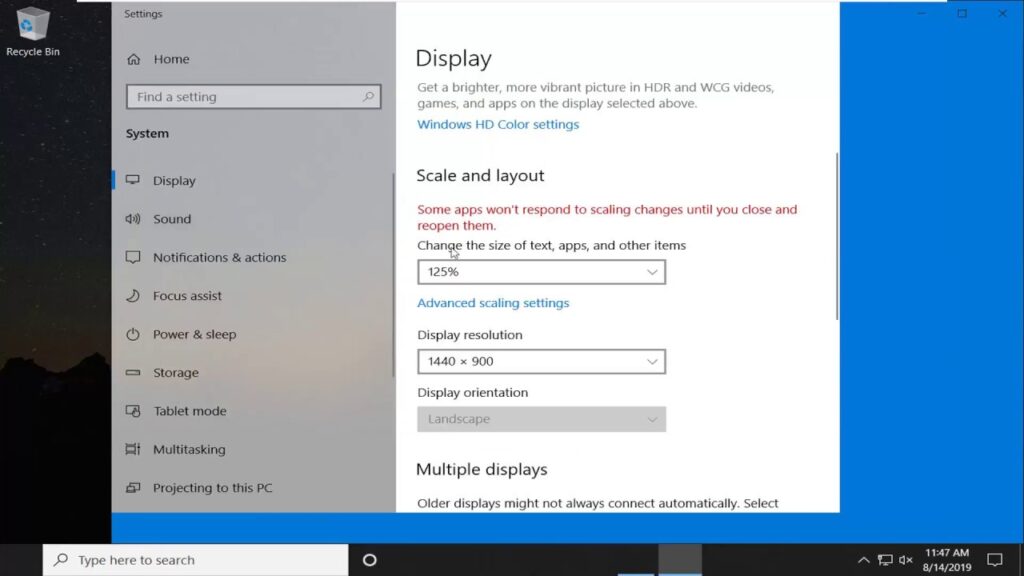Click the Projecting to this PC icon

coord(133,488)
